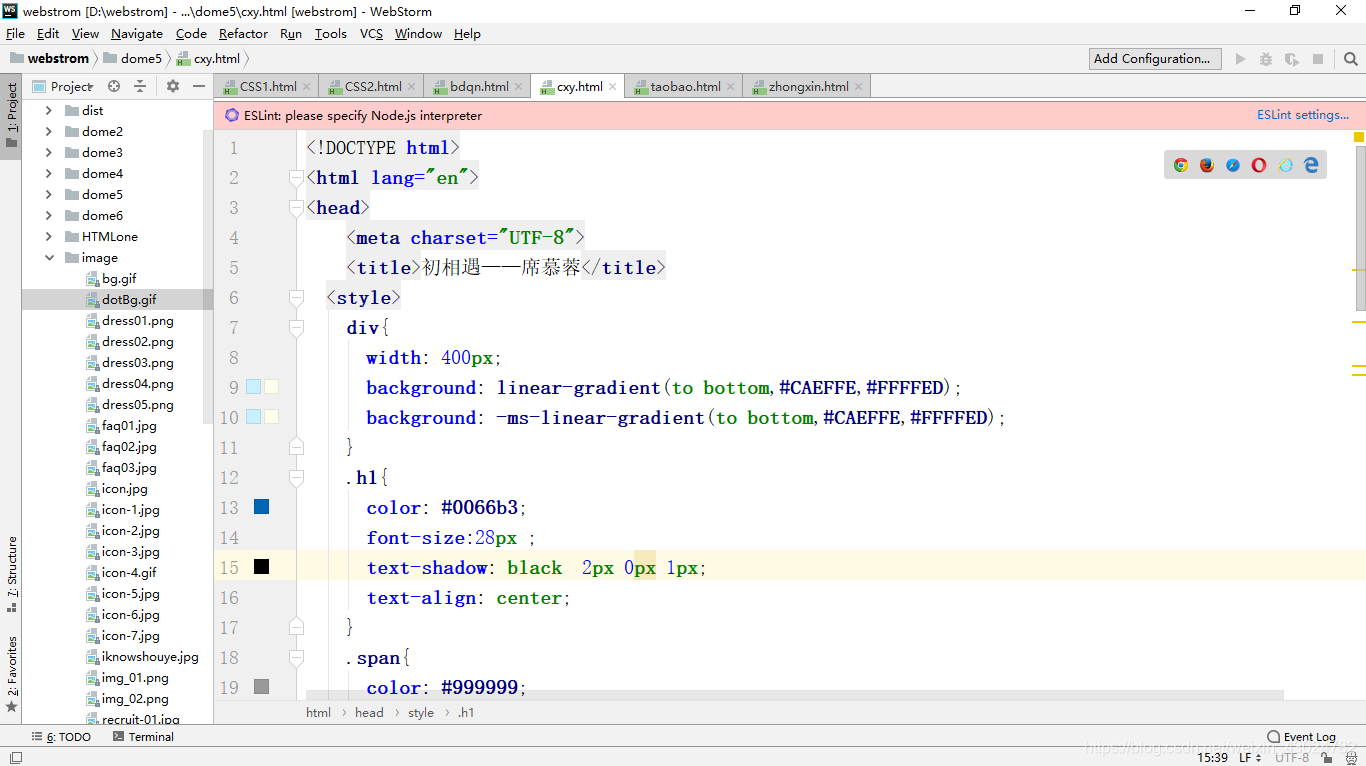The height and width of the screenshot is (766, 1366).
Task: Open in Safari browser icon
Action: 1233,165
